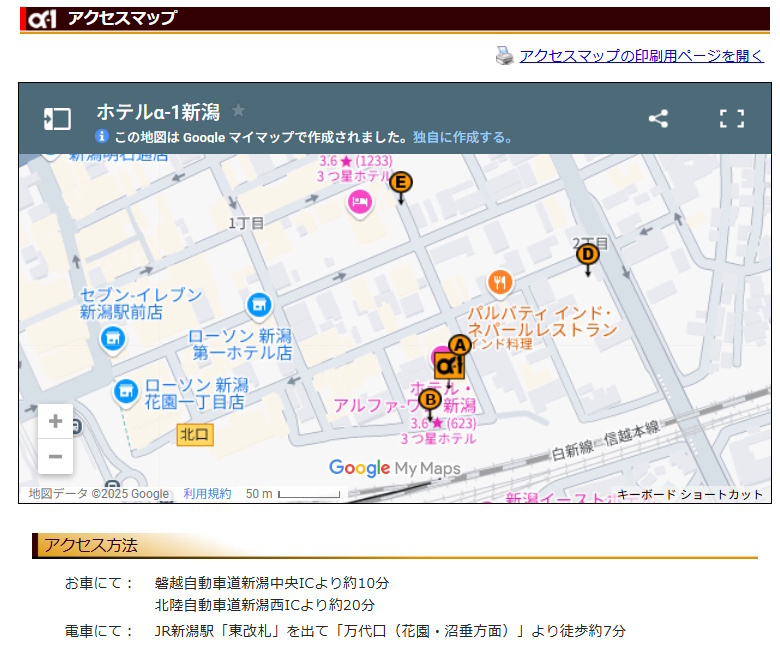Click the ローソン 新潟花園一丁目店 label
780x663 pixels.
click(x=196, y=393)
